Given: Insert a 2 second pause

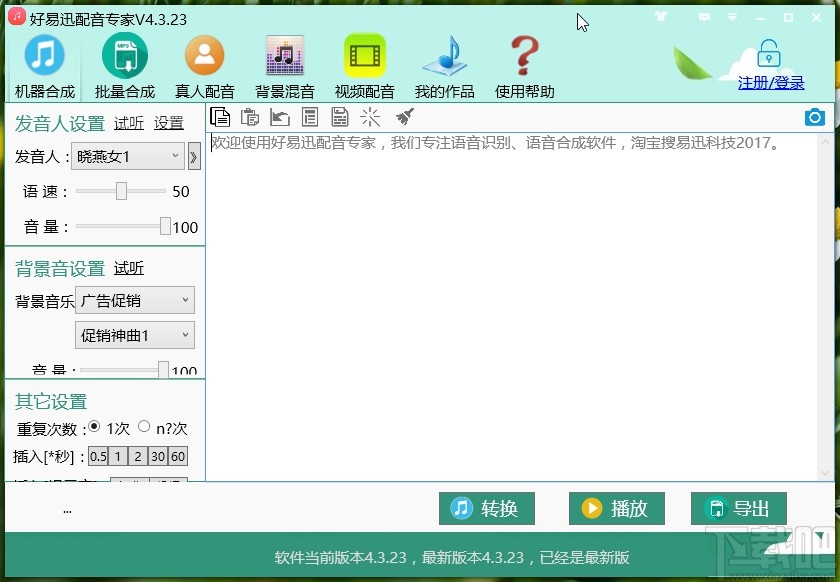Looking at the screenshot, I should (x=138, y=456).
